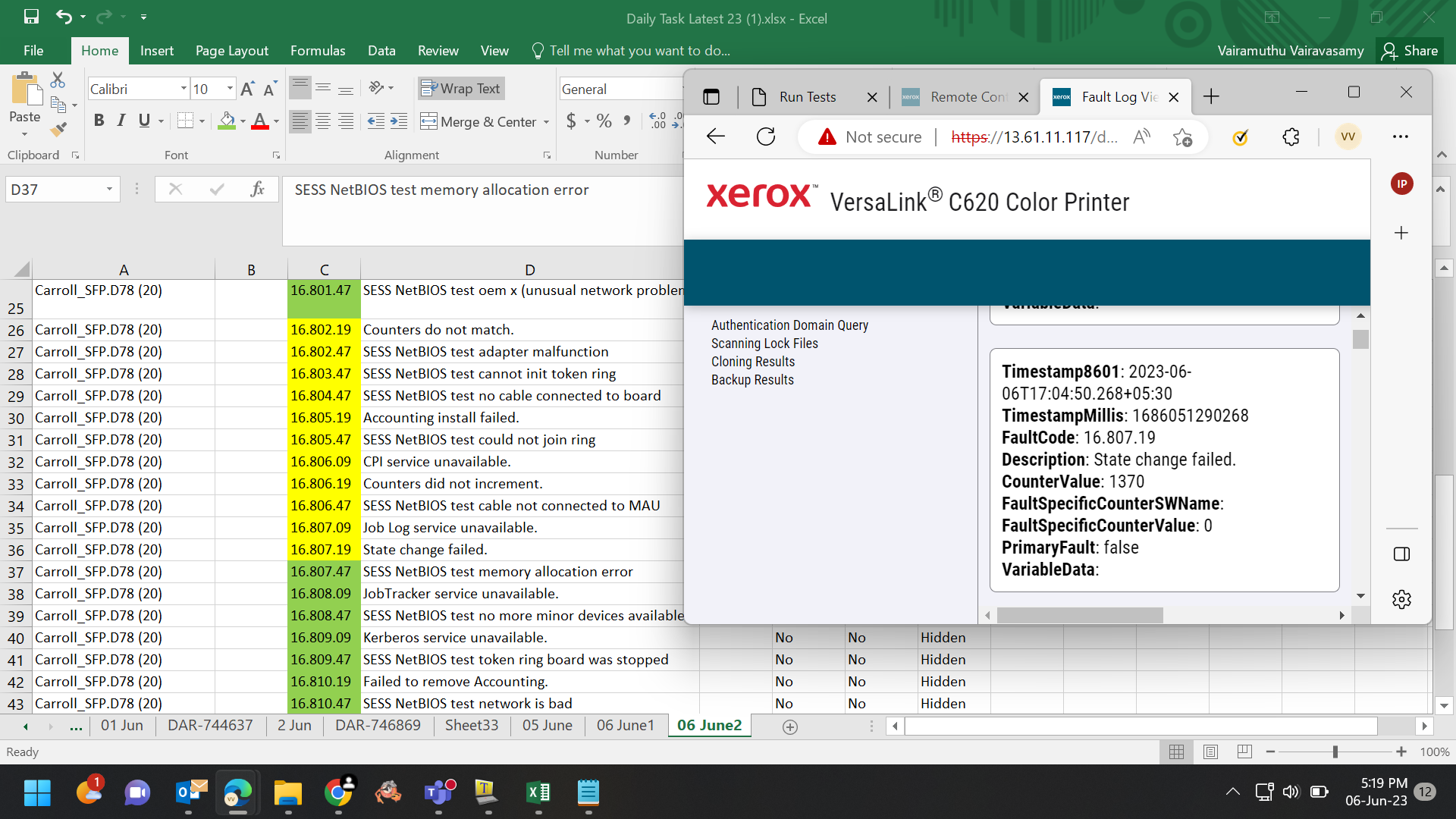Viewport: 1456px width, 819px height.
Task: Click the Percent Style icon
Action: click(x=604, y=121)
